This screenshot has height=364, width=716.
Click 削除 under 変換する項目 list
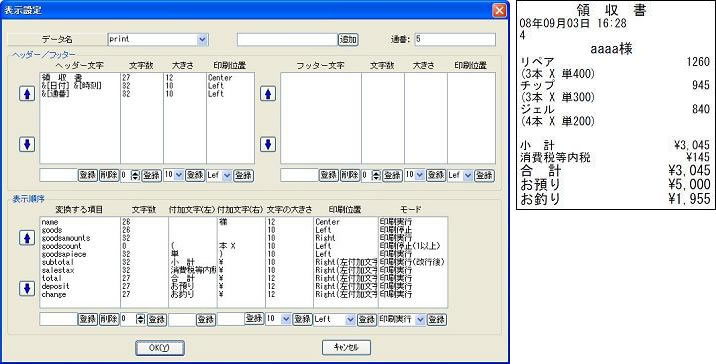pyautogui.click(x=109, y=319)
